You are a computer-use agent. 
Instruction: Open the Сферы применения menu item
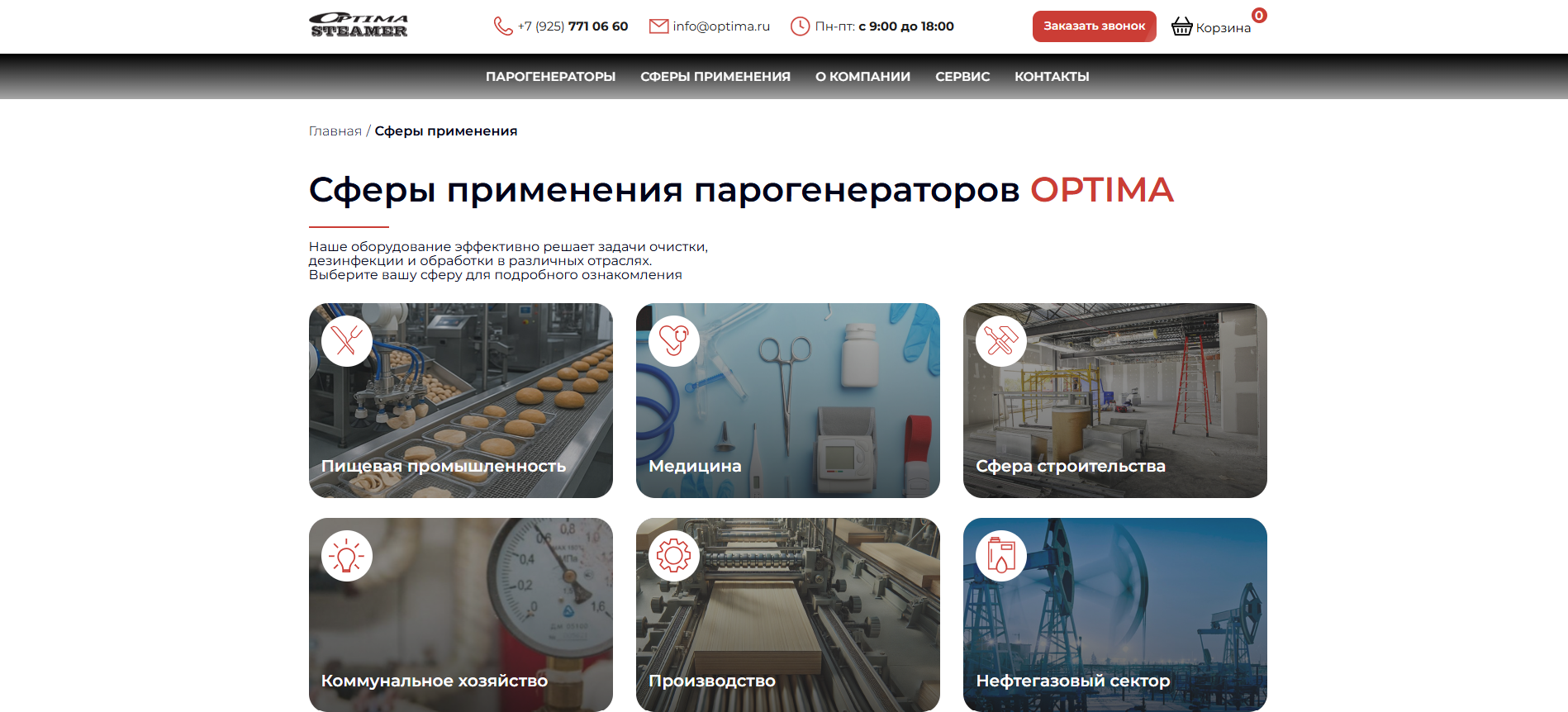tap(715, 77)
